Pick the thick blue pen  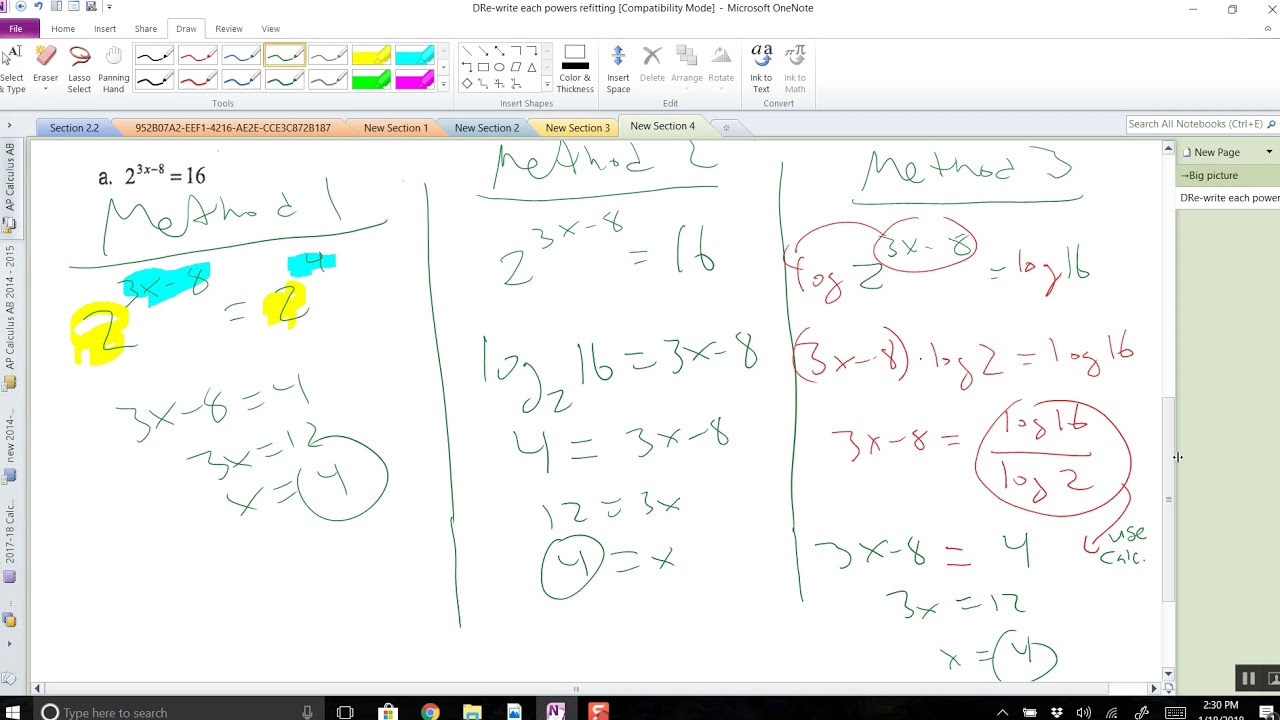[241, 80]
